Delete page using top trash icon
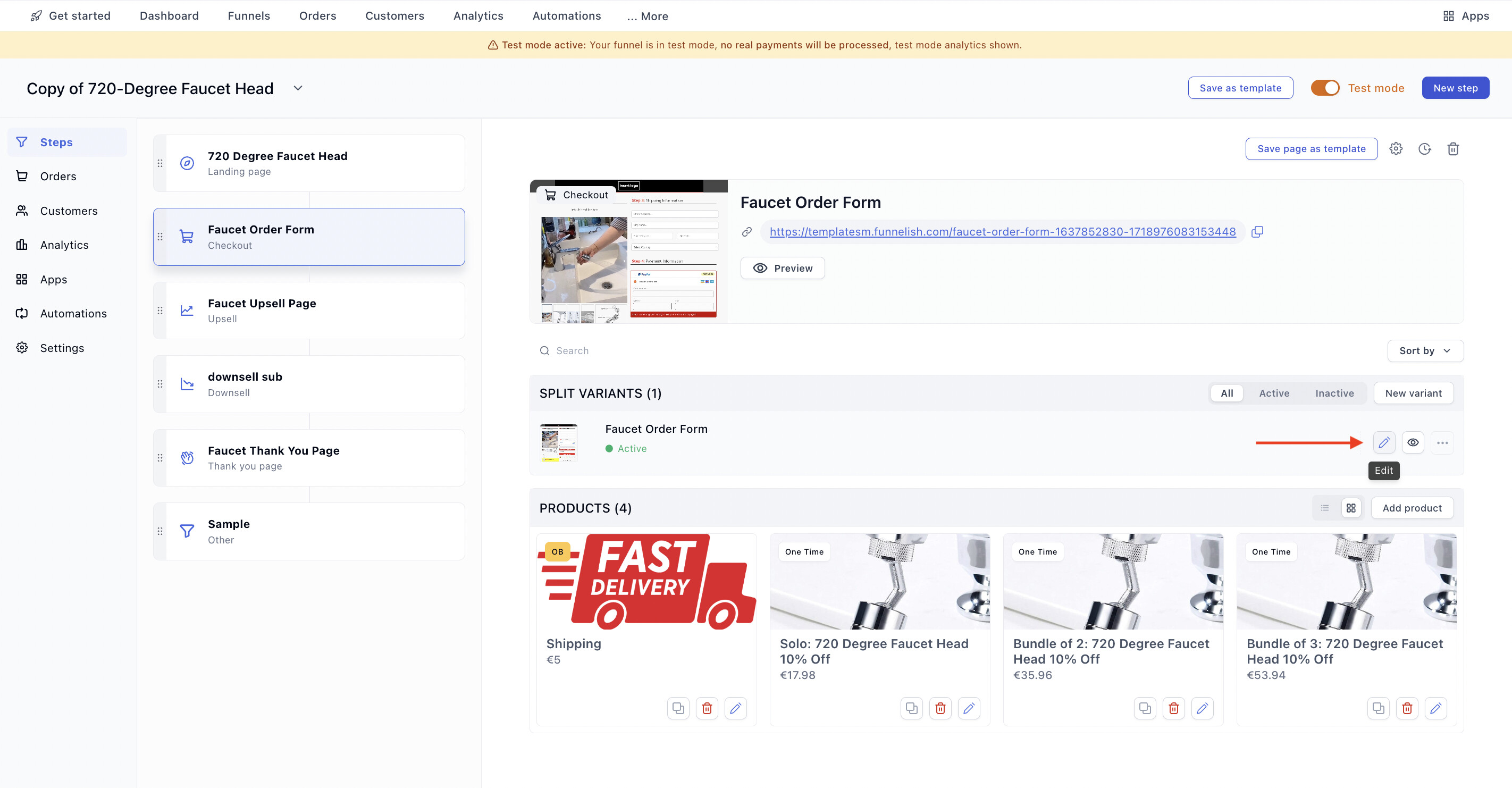 click(1452, 148)
